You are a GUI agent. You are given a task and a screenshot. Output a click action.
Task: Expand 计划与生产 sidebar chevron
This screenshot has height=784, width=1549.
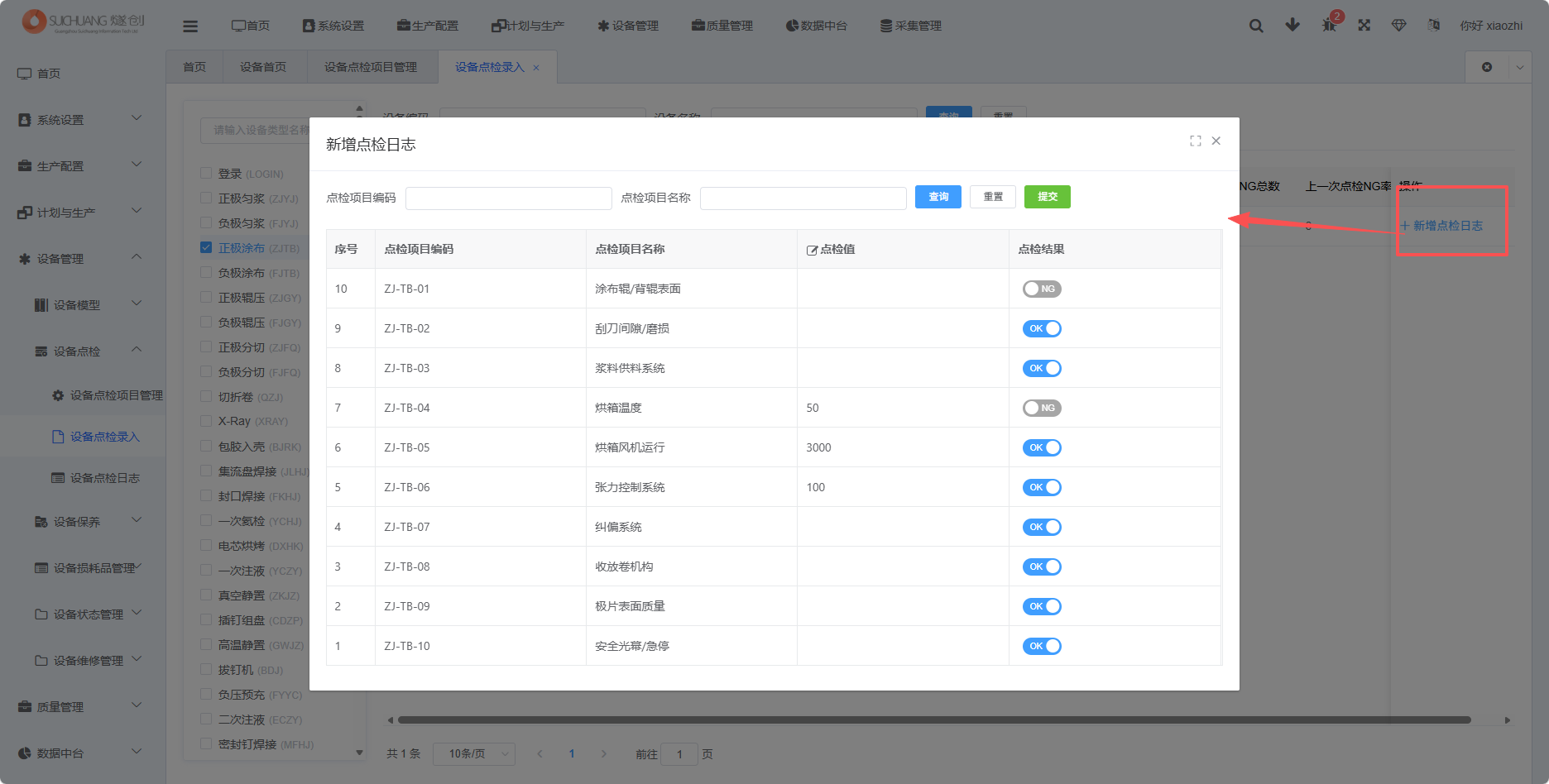click(x=137, y=211)
